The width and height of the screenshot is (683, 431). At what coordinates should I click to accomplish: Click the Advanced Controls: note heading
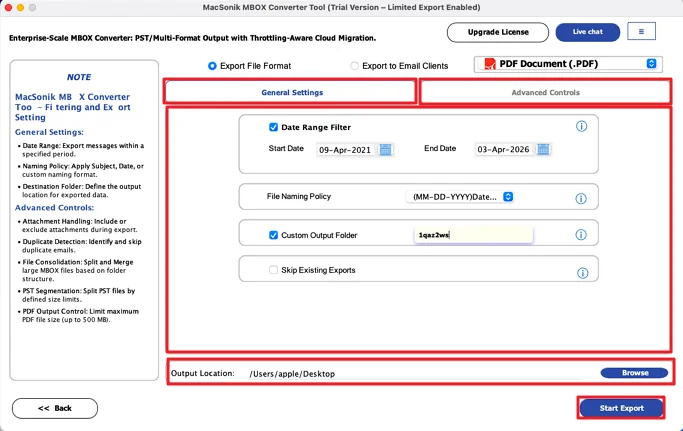[x=54, y=207]
